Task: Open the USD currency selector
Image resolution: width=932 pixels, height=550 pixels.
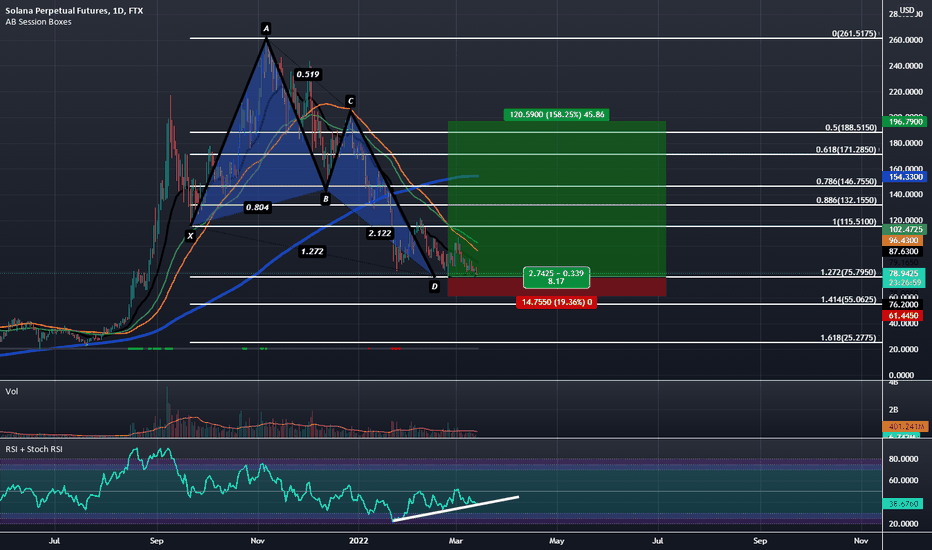Action: point(907,10)
